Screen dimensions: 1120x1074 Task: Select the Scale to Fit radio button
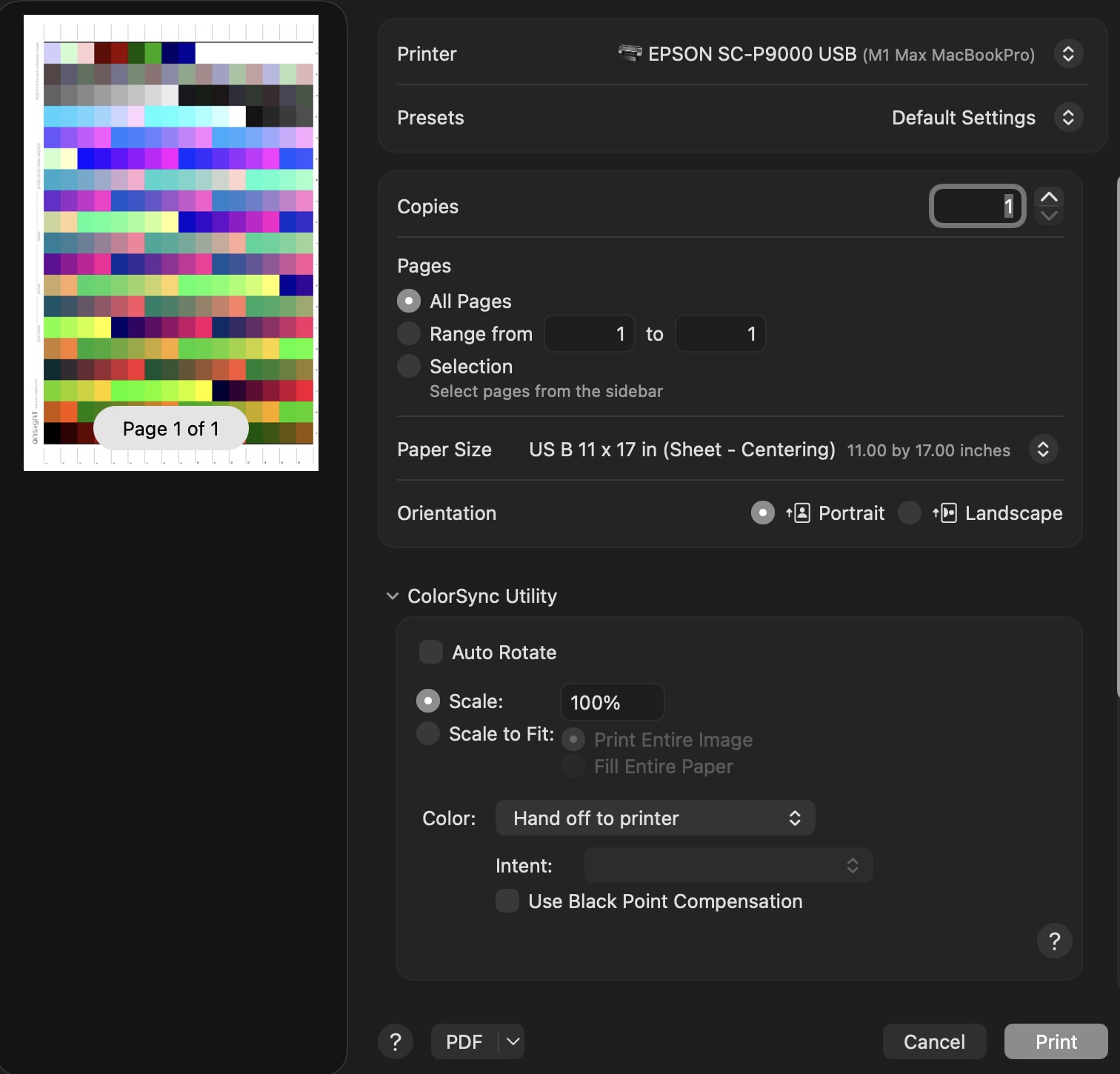point(428,733)
